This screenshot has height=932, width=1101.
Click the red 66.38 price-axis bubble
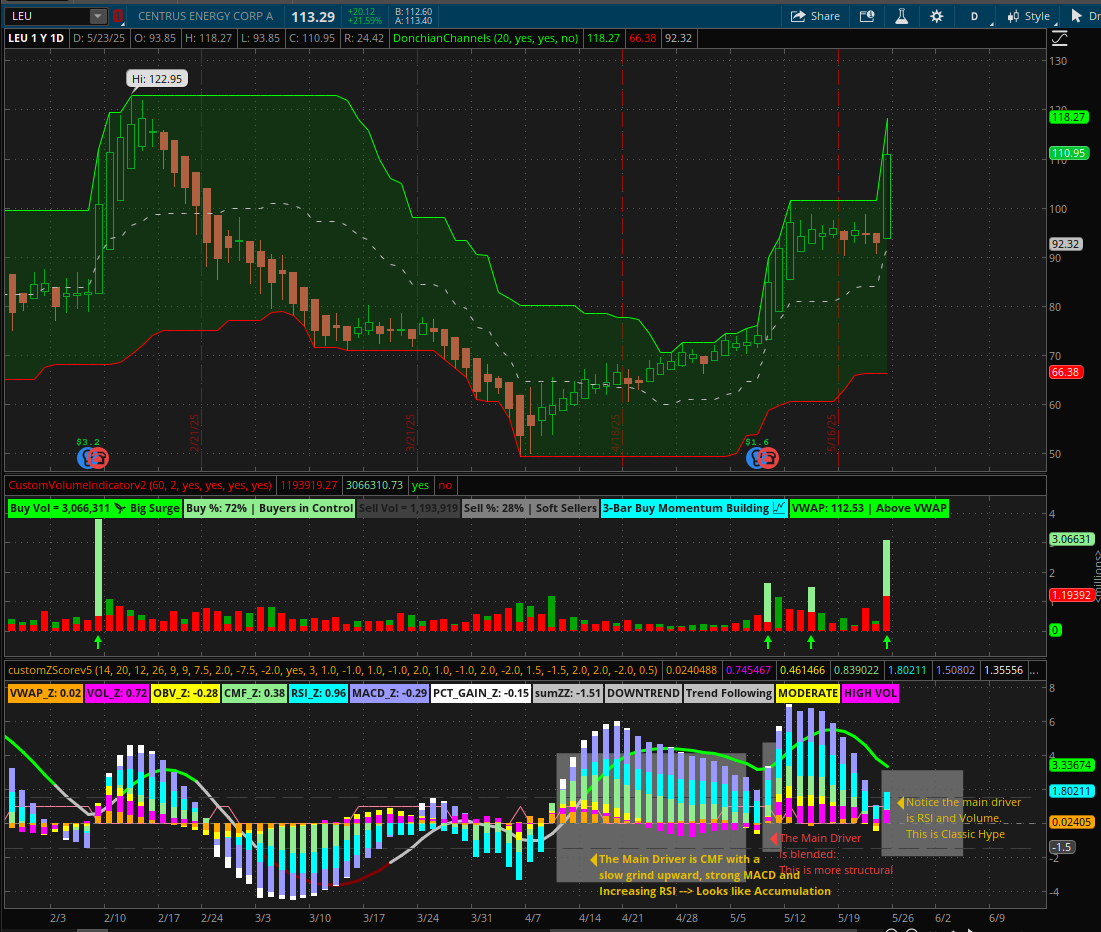click(x=1065, y=372)
